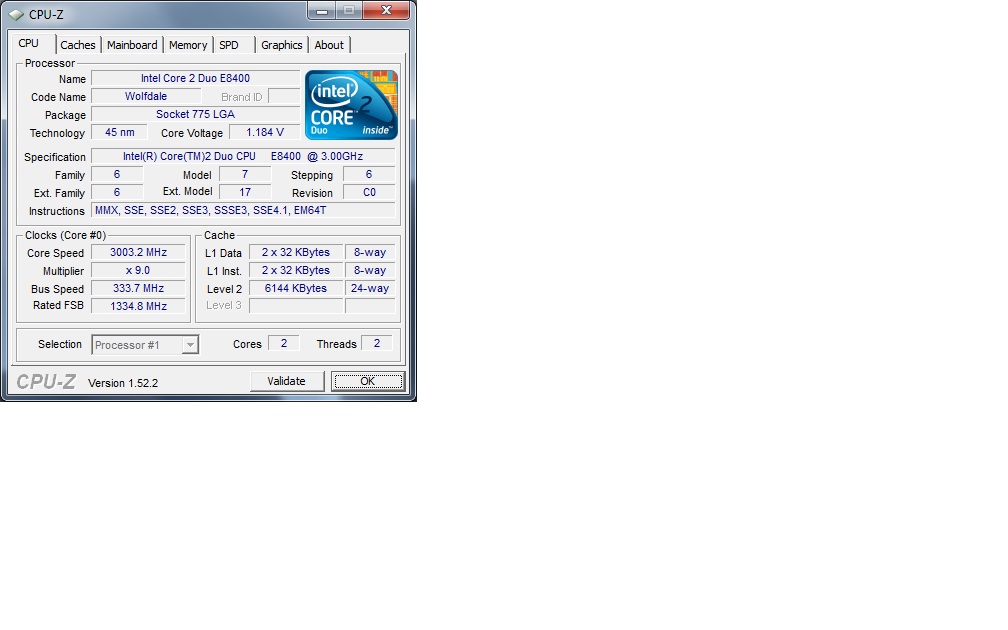Screen dimensions: 1008x630
Task: Click the Core Voltage value 1.184 V
Action: pos(265,132)
